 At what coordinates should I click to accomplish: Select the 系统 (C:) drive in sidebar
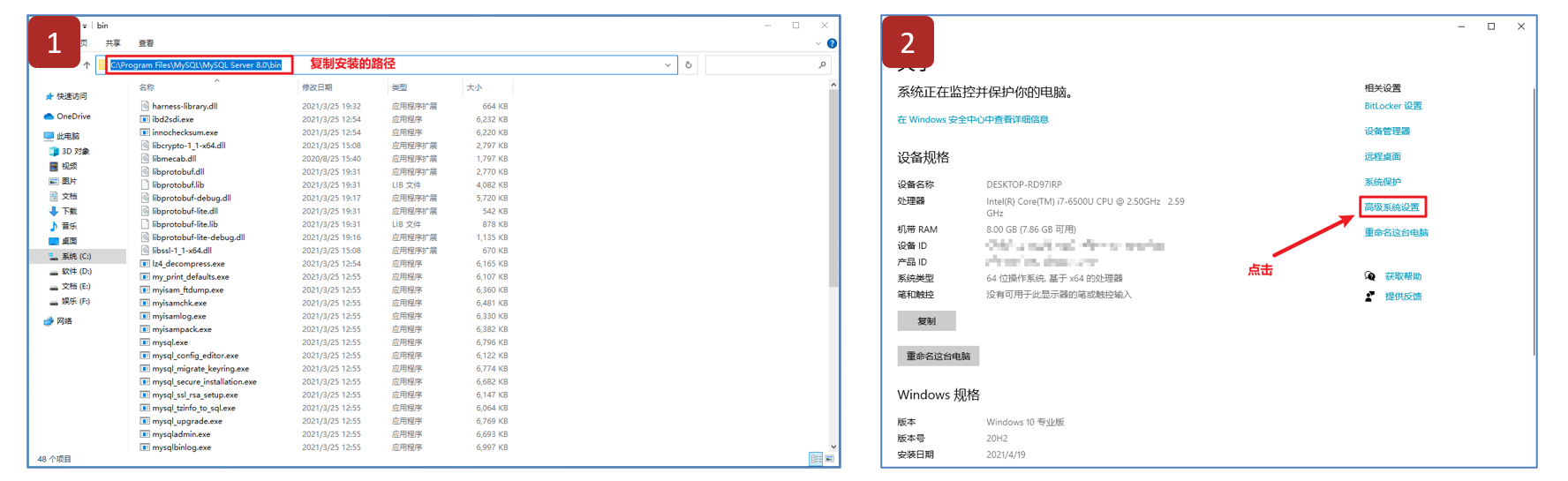pyautogui.click(x=76, y=256)
